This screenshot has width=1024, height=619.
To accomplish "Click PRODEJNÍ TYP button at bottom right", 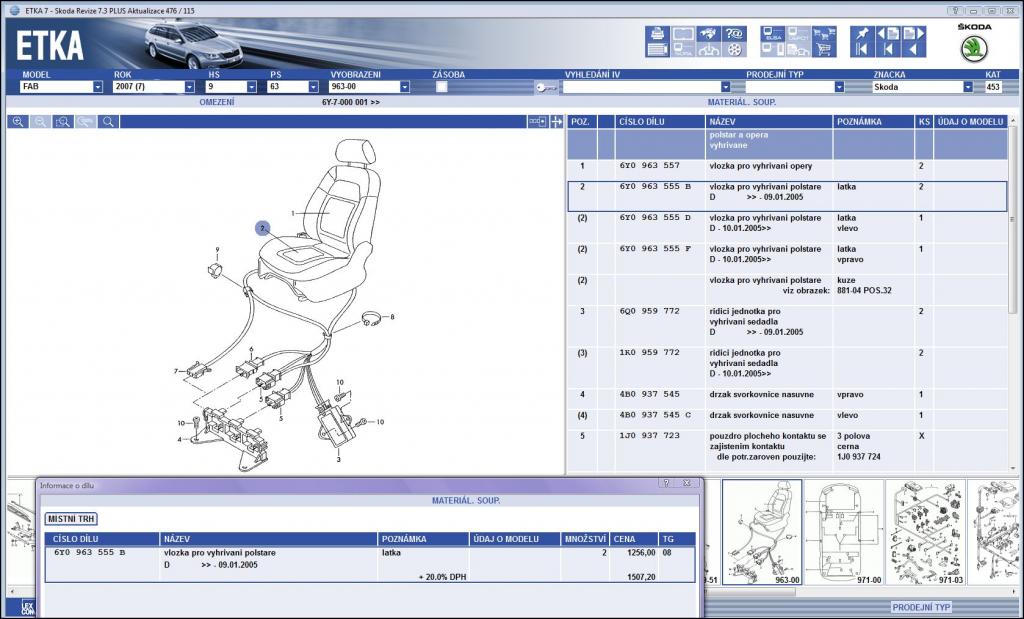I will pos(921,607).
